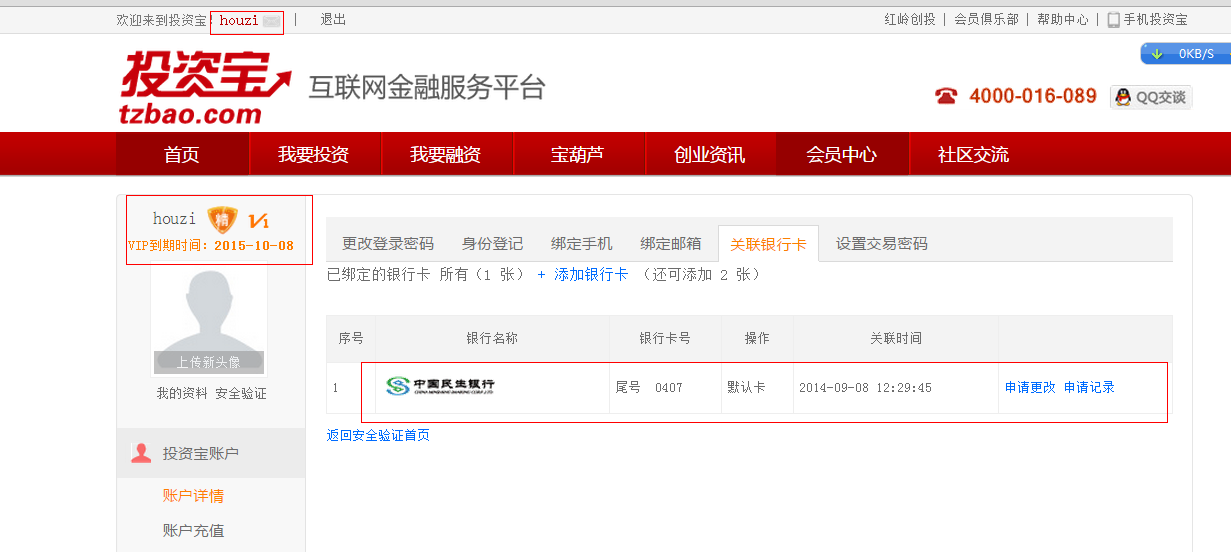Open the 手机投资宝 top link
Viewport: 1231px width, 552px height.
[1156, 19]
